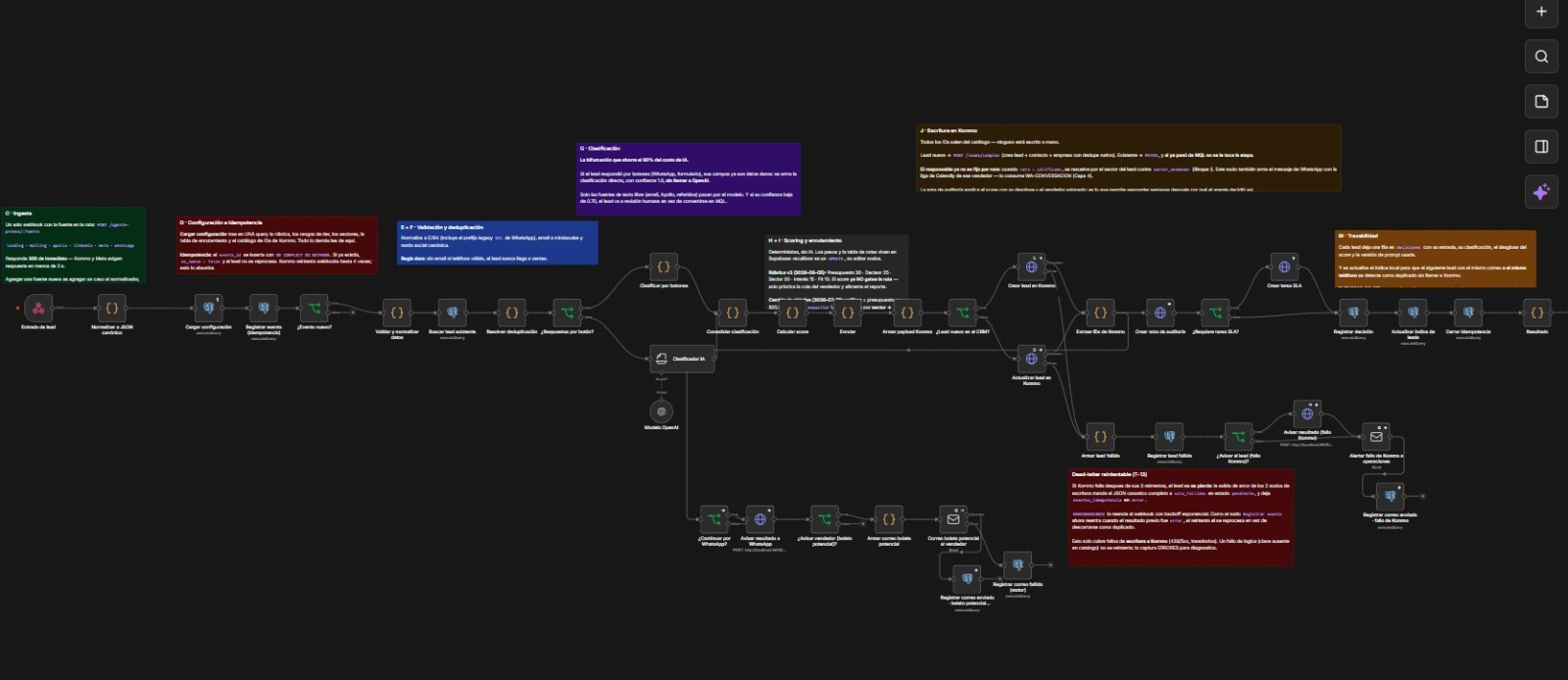Screen dimensions: 1568x680
Task: Click the brown 'J · Escritura en Kommo' note
Action: pyautogui.click(x=1128, y=157)
